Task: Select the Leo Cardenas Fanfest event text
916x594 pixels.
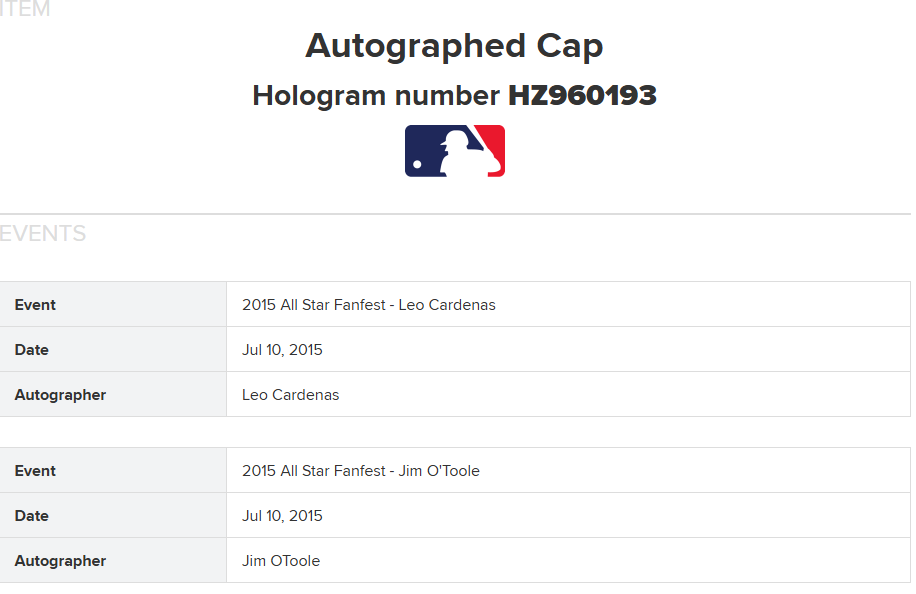Action: click(369, 305)
